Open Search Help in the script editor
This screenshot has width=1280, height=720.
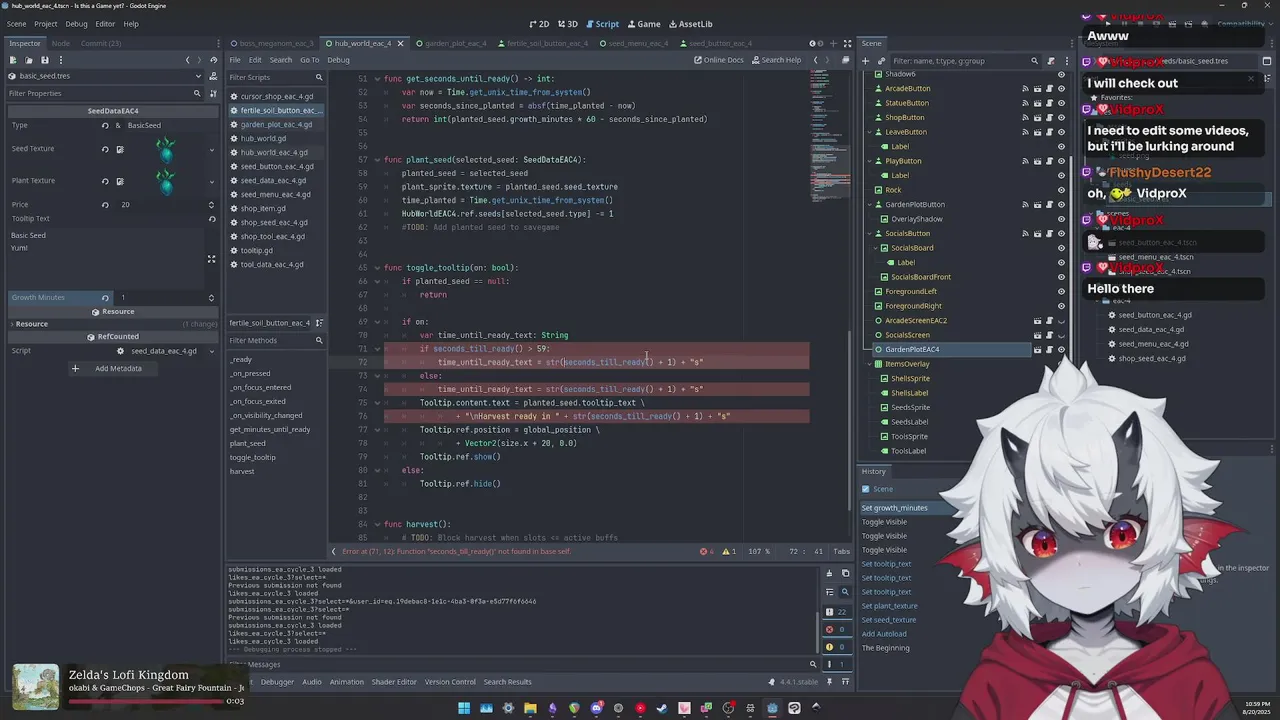click(x=776, y=60)
